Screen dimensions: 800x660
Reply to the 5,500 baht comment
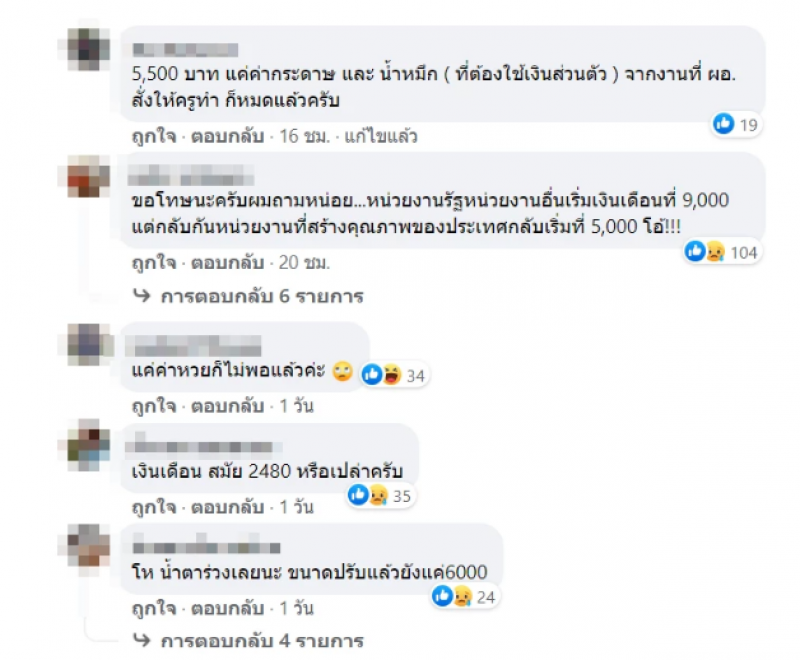(228, 137)
